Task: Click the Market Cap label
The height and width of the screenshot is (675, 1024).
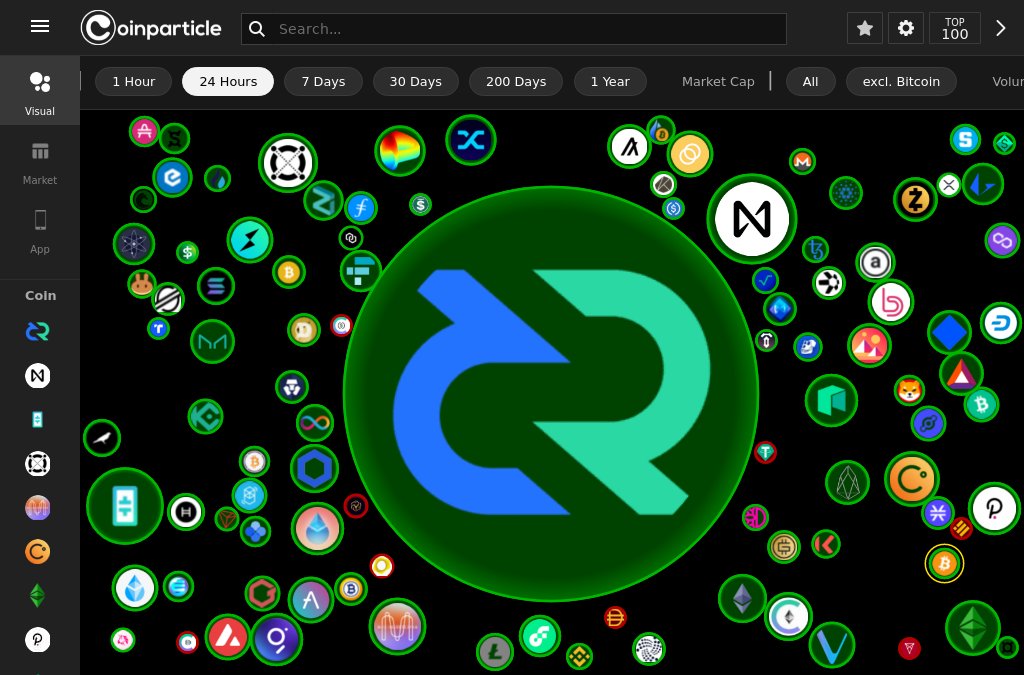Action: coord(718,82)
